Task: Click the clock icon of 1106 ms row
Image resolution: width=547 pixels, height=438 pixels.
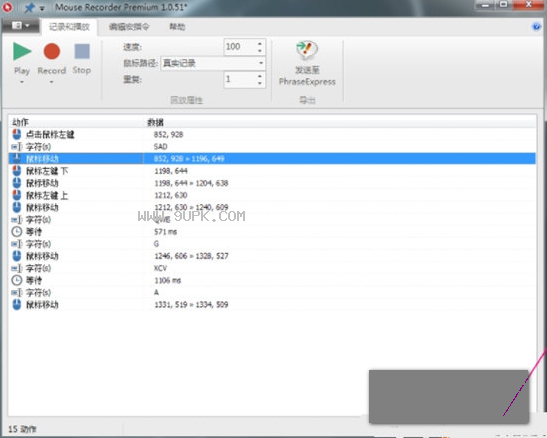Action: pyautogui.click(x=17, y=280)
